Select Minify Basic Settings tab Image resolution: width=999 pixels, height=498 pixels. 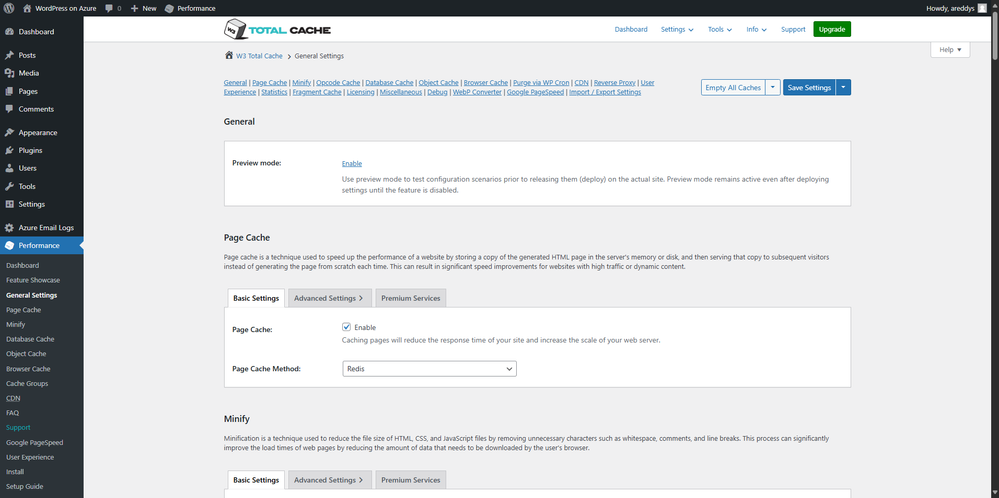(256, 480)
